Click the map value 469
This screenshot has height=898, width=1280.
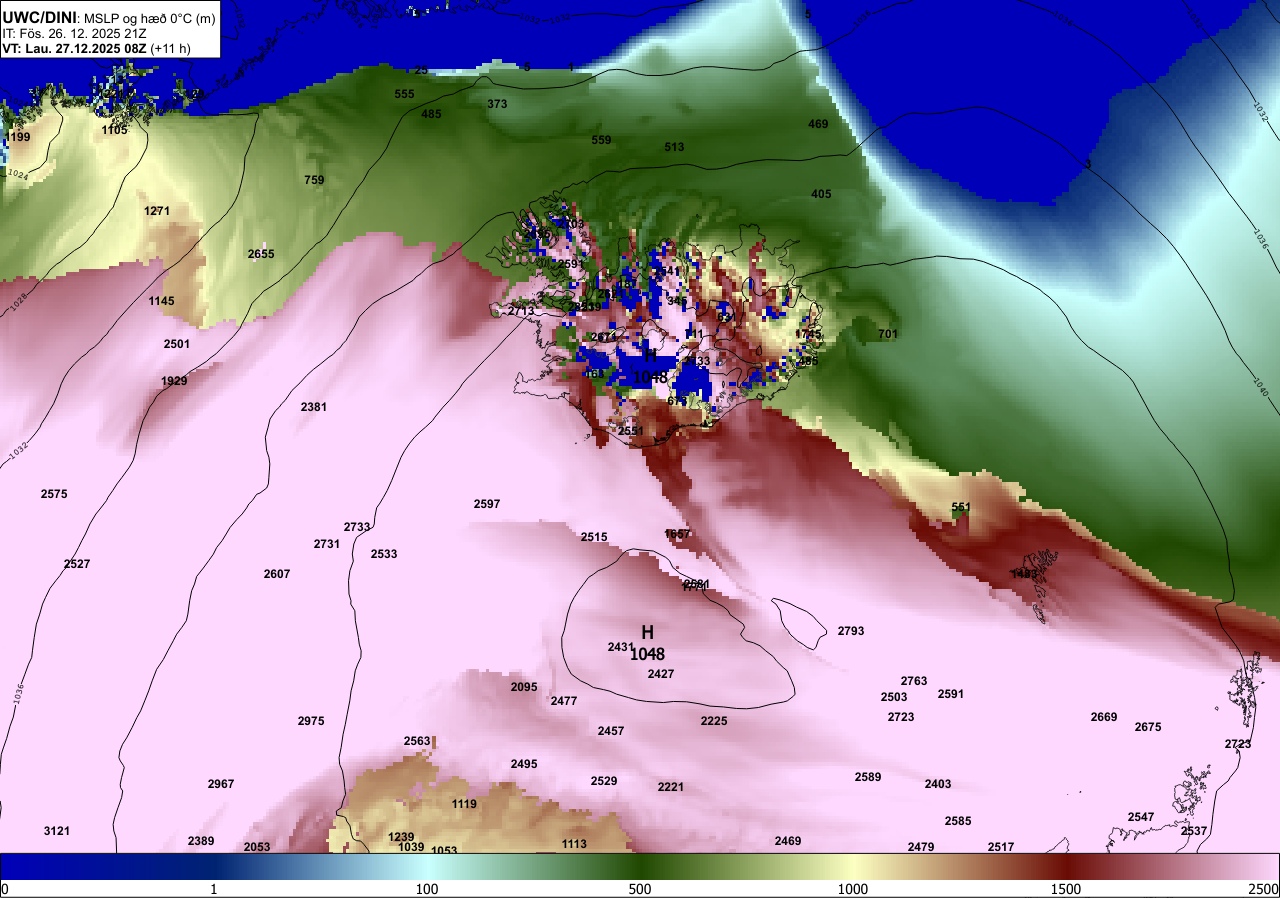coord(818,124)
